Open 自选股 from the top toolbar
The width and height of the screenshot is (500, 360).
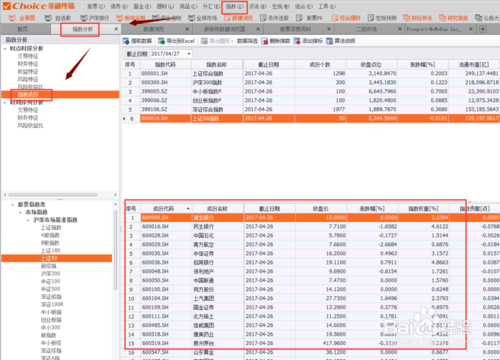pos(58,18)
